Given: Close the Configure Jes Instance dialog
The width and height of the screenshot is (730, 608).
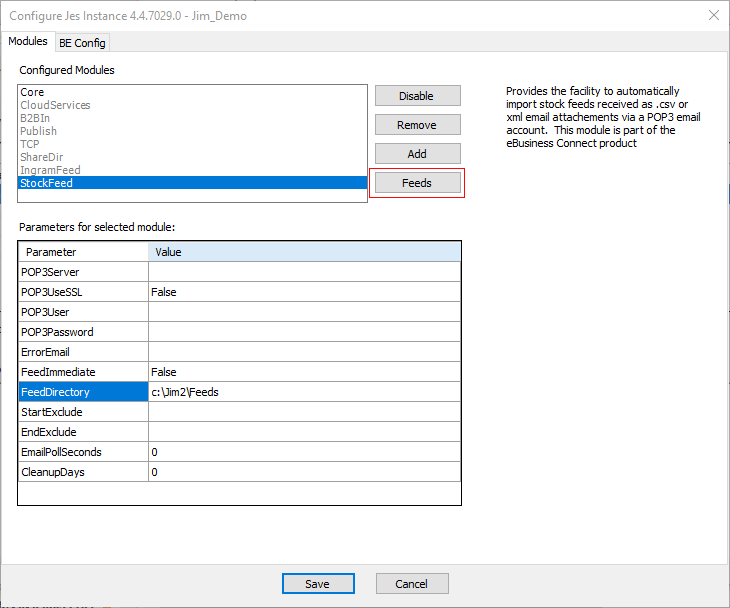Looking at the screenshot, I should point(713,15).
